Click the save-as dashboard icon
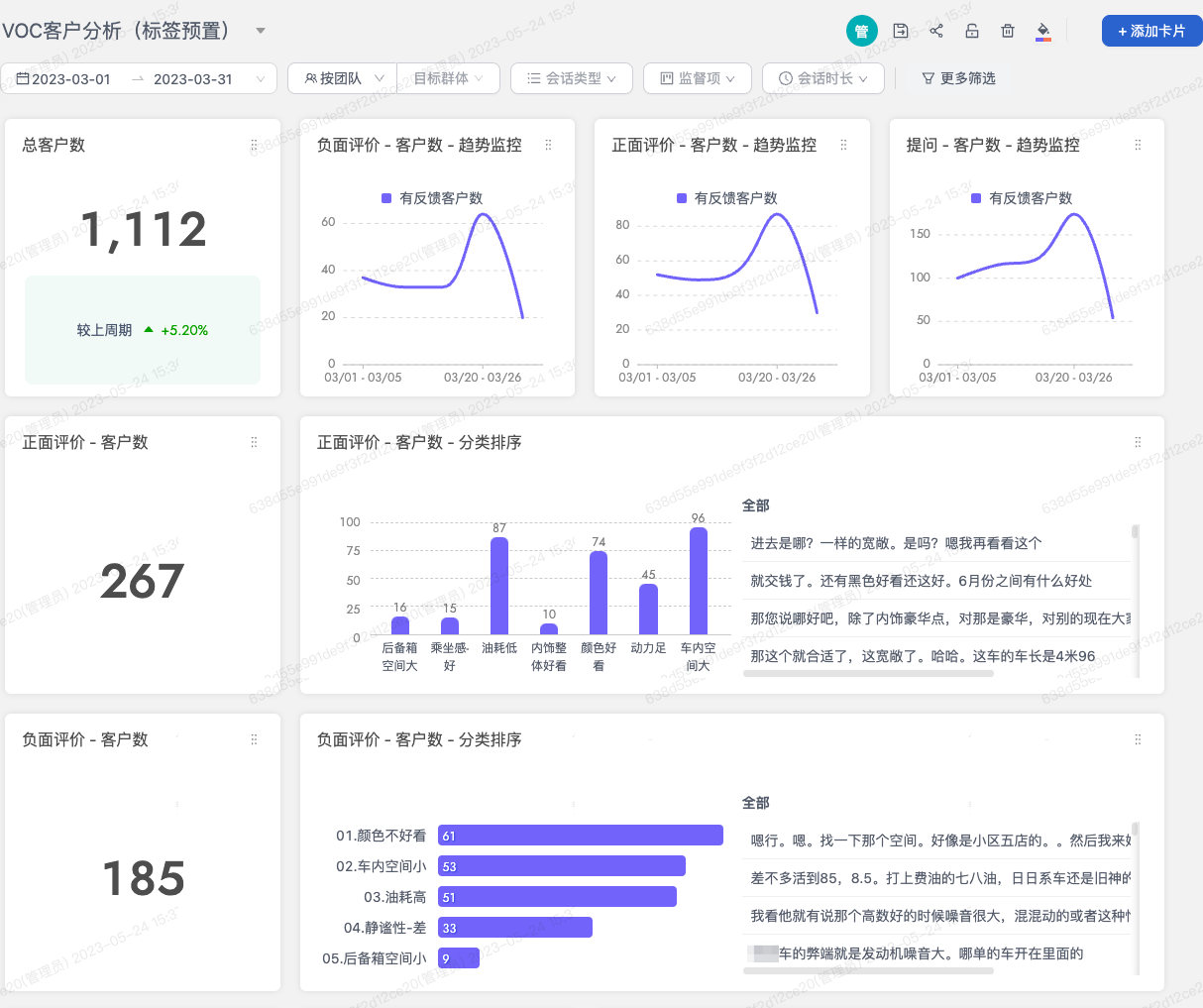Image resolution: width=1203 pixels, height=1008 pixels. click(901, 31)
